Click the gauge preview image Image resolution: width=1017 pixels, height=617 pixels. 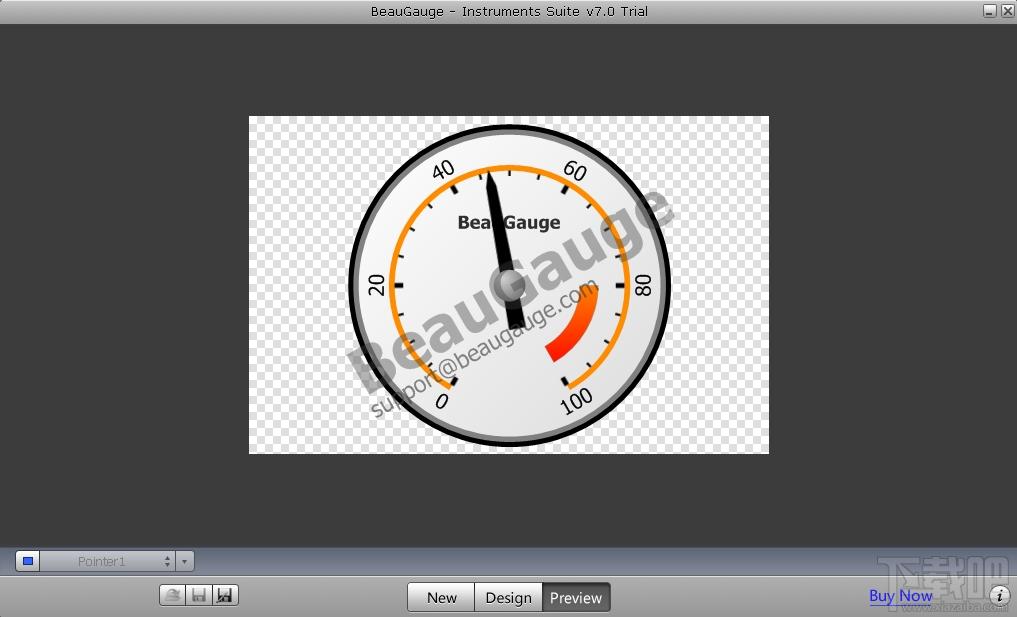(509, 285)
